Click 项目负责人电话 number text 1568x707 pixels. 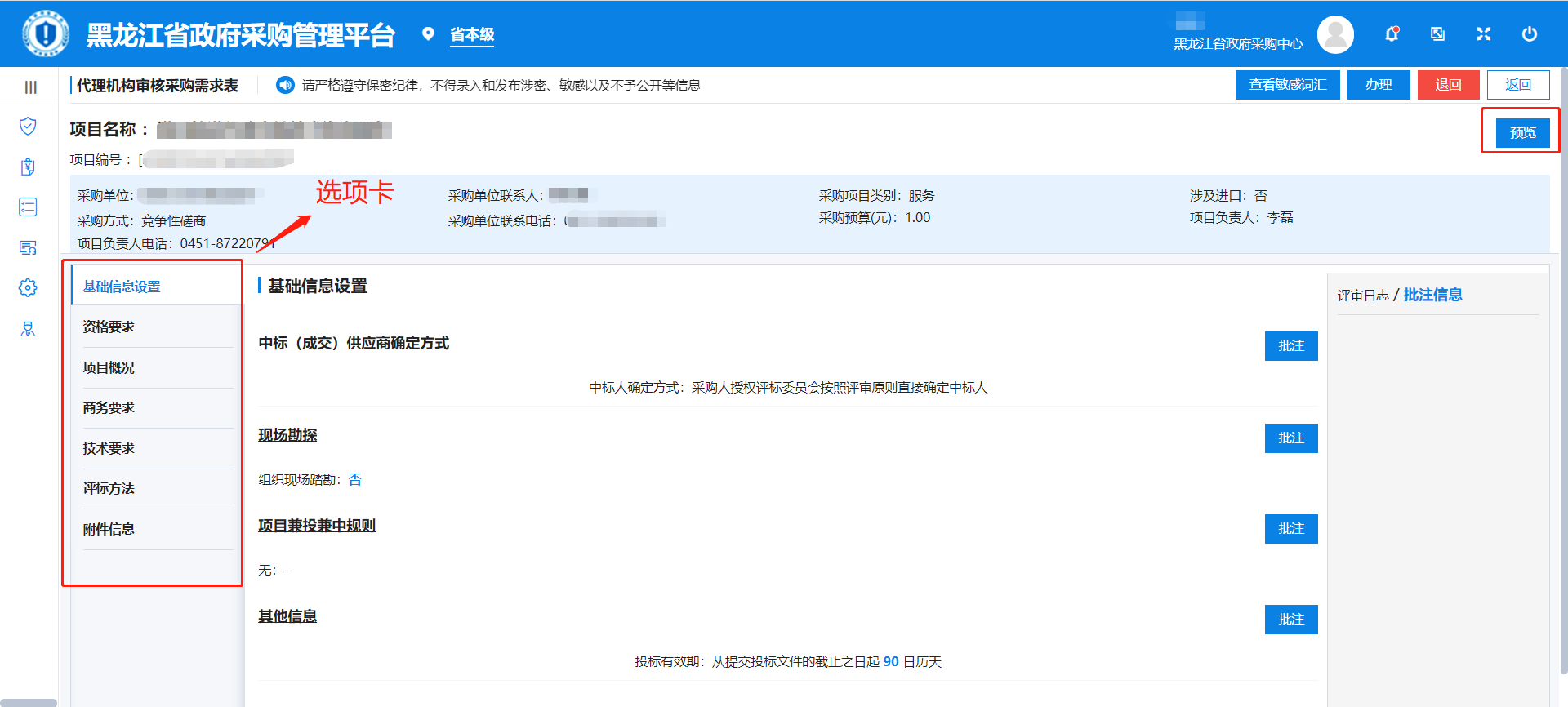[228, 243]
